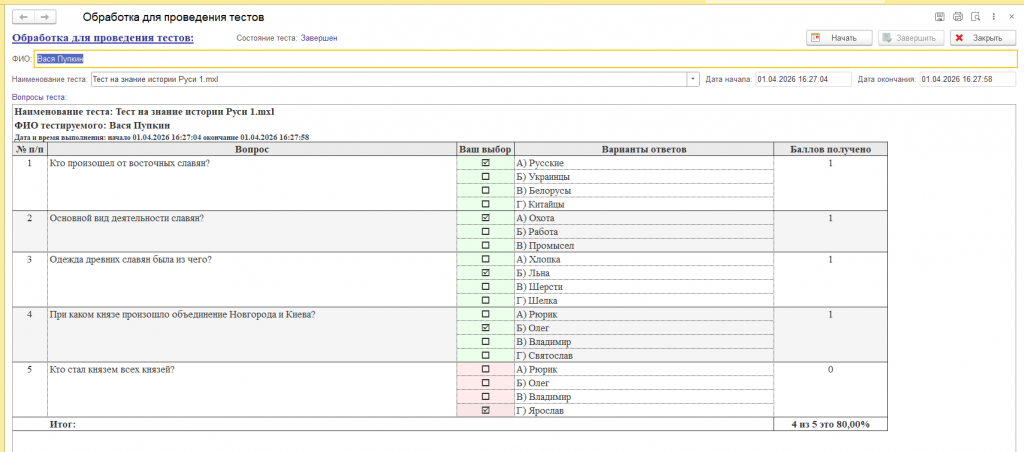Viewport: 1024px width, 452px height.
Task: Click the red-cross Закрыть button
Action: [978, 38]
